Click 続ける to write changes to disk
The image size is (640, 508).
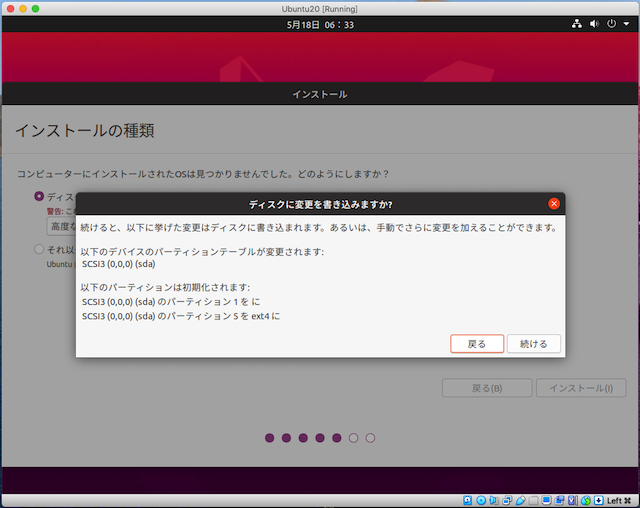click(x=533, y=344)
